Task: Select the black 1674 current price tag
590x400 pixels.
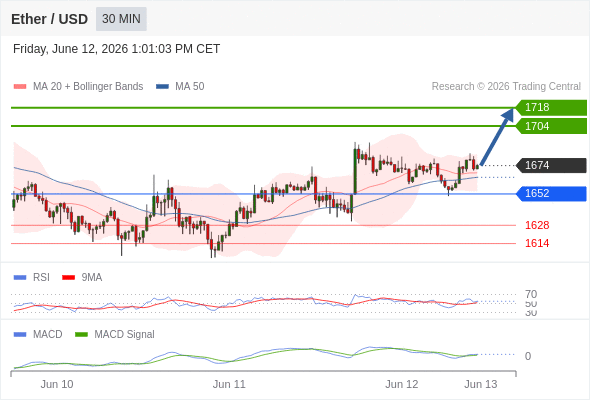Action: (551, 165)
